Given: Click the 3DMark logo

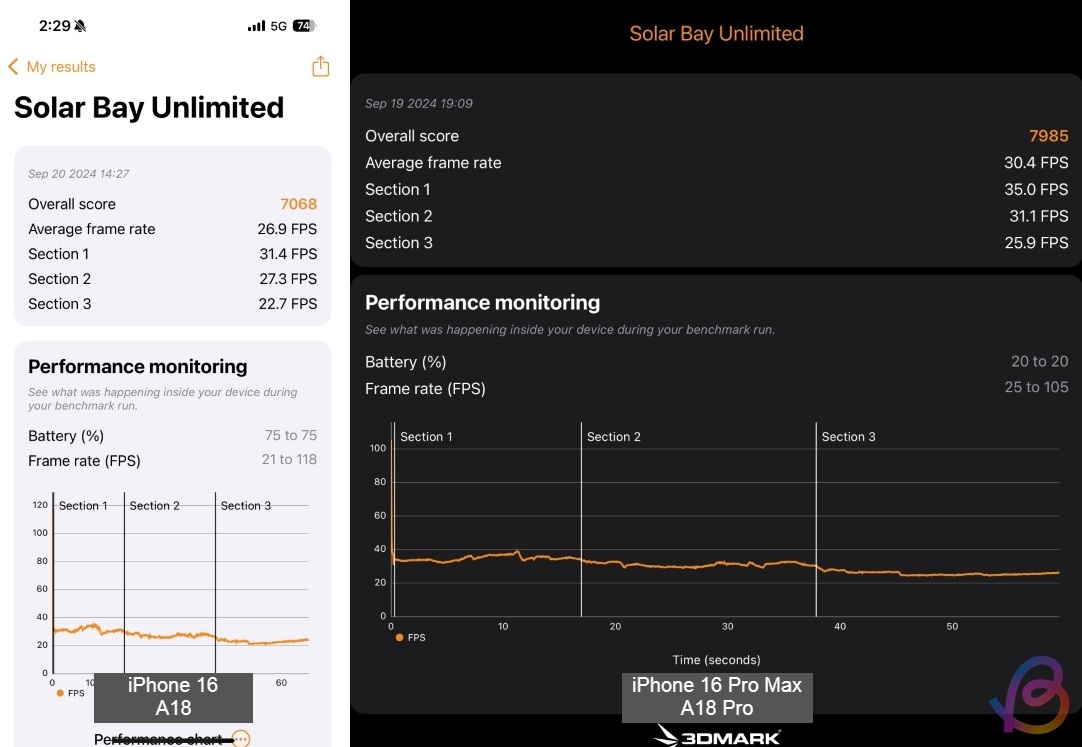Looking at the screenshot, I should pos(717,737).
